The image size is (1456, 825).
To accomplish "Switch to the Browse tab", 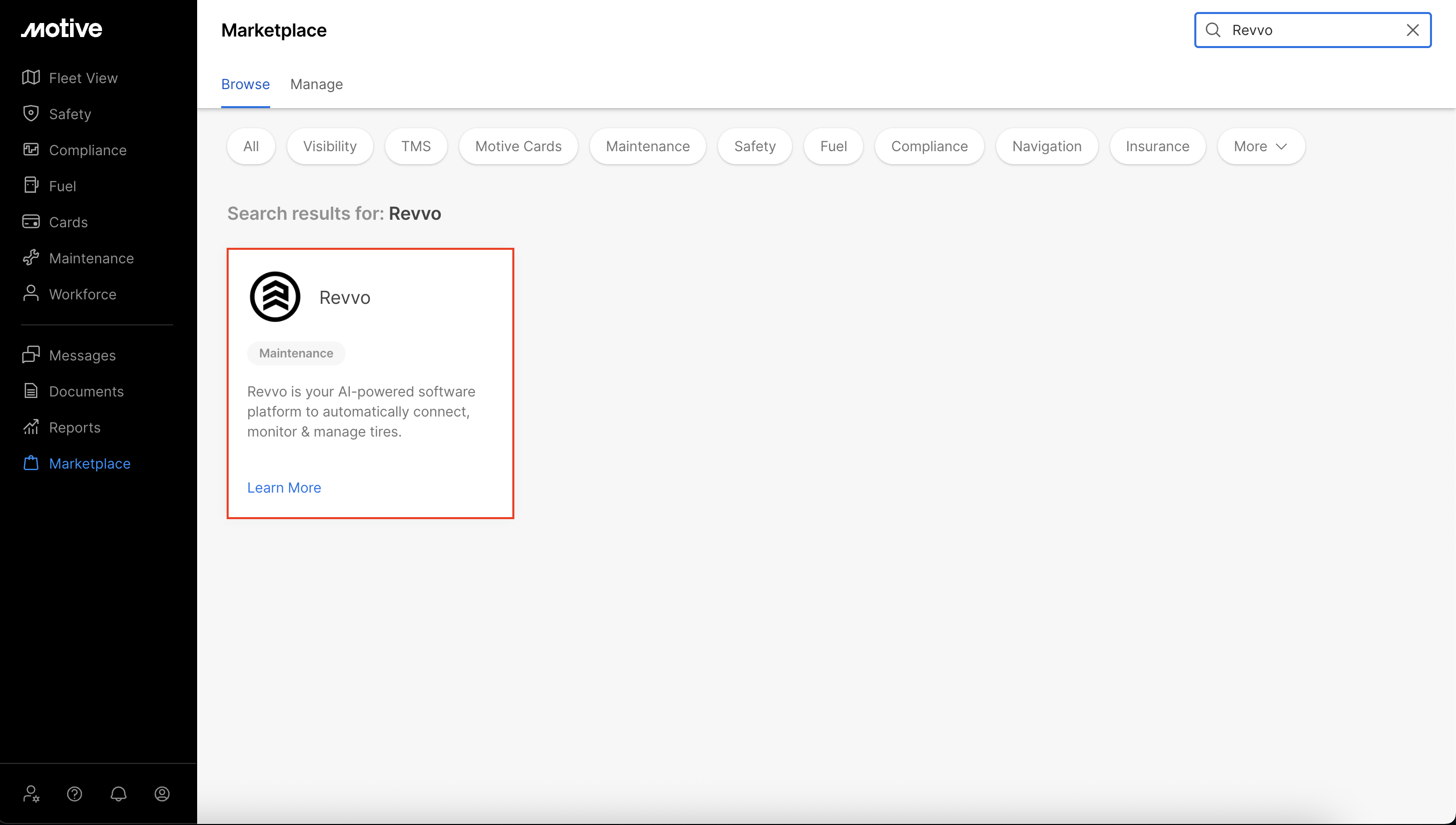I will [x=245, y=84].
